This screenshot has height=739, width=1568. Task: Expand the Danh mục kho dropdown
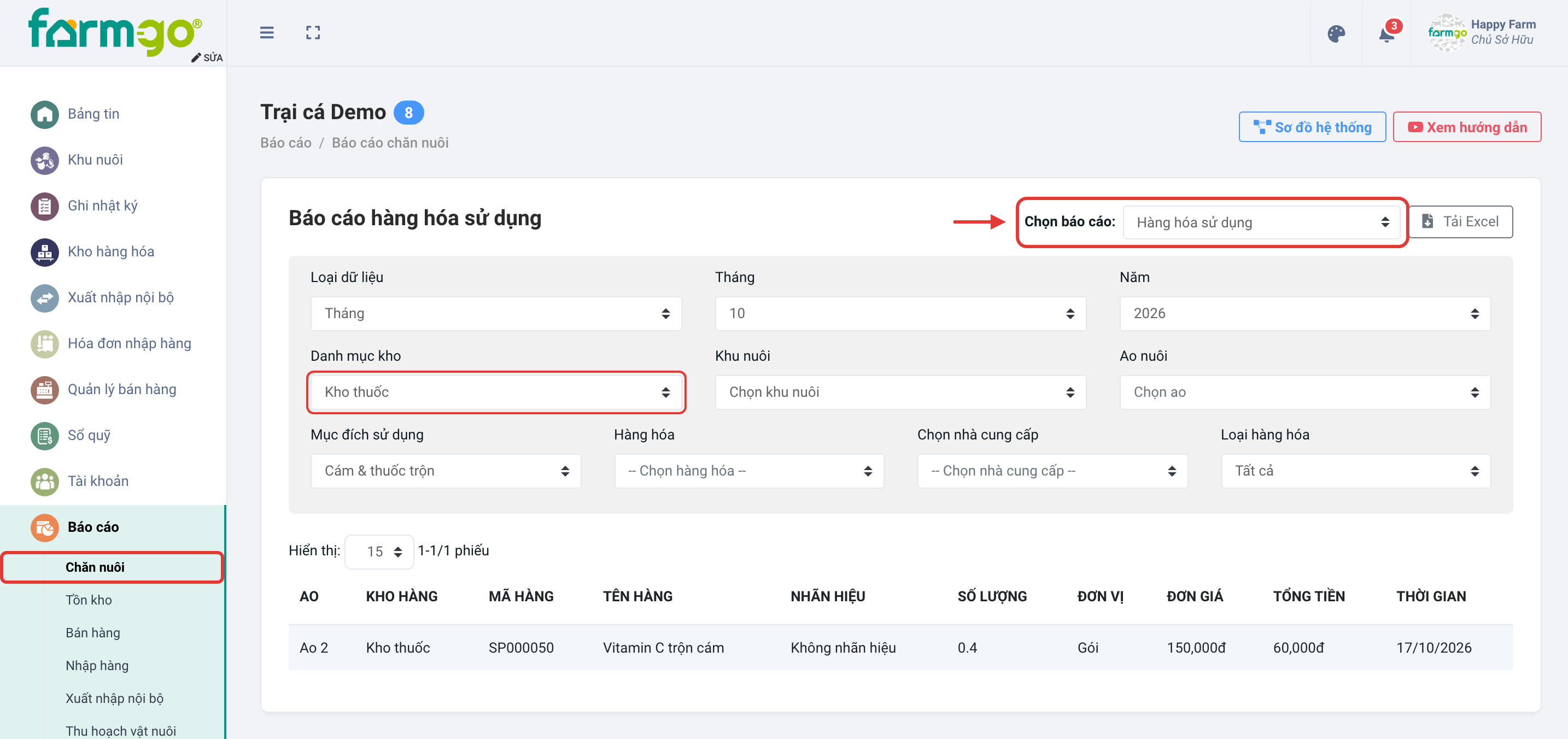(496, 392)
